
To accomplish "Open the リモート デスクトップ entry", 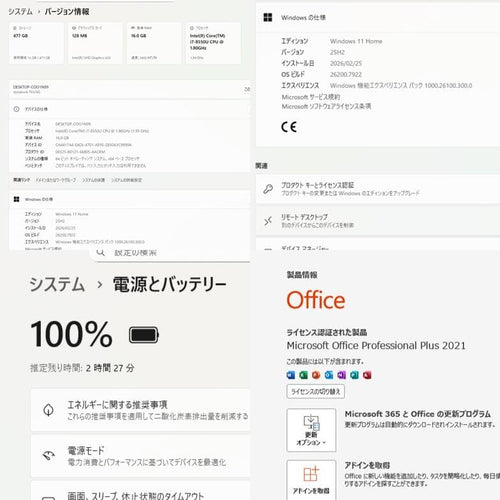I will pos(378,221).
